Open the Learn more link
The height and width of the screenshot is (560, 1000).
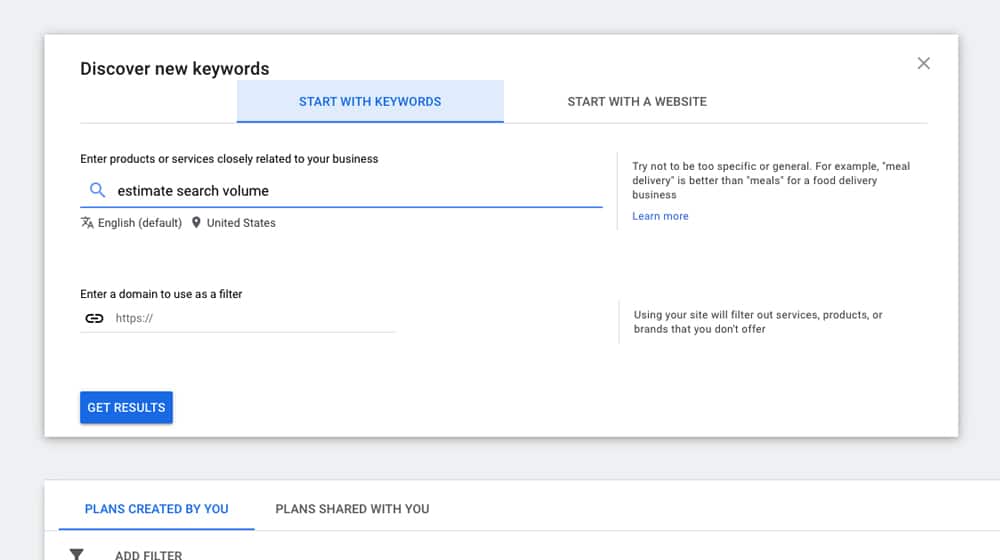[x=660, y=216]
